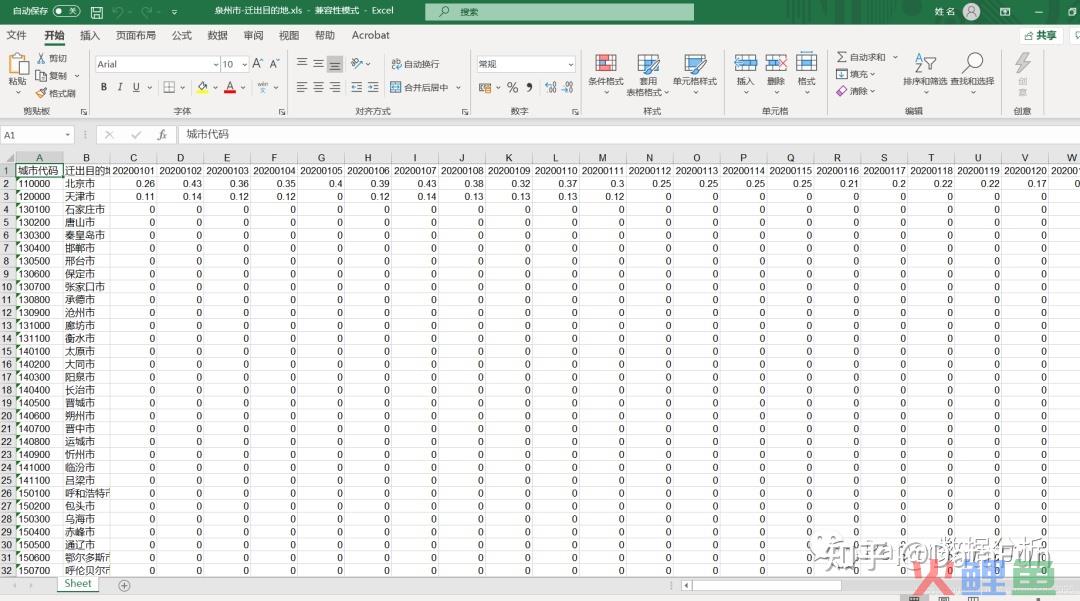Increase font size with the large A

(x=258, y=63)
